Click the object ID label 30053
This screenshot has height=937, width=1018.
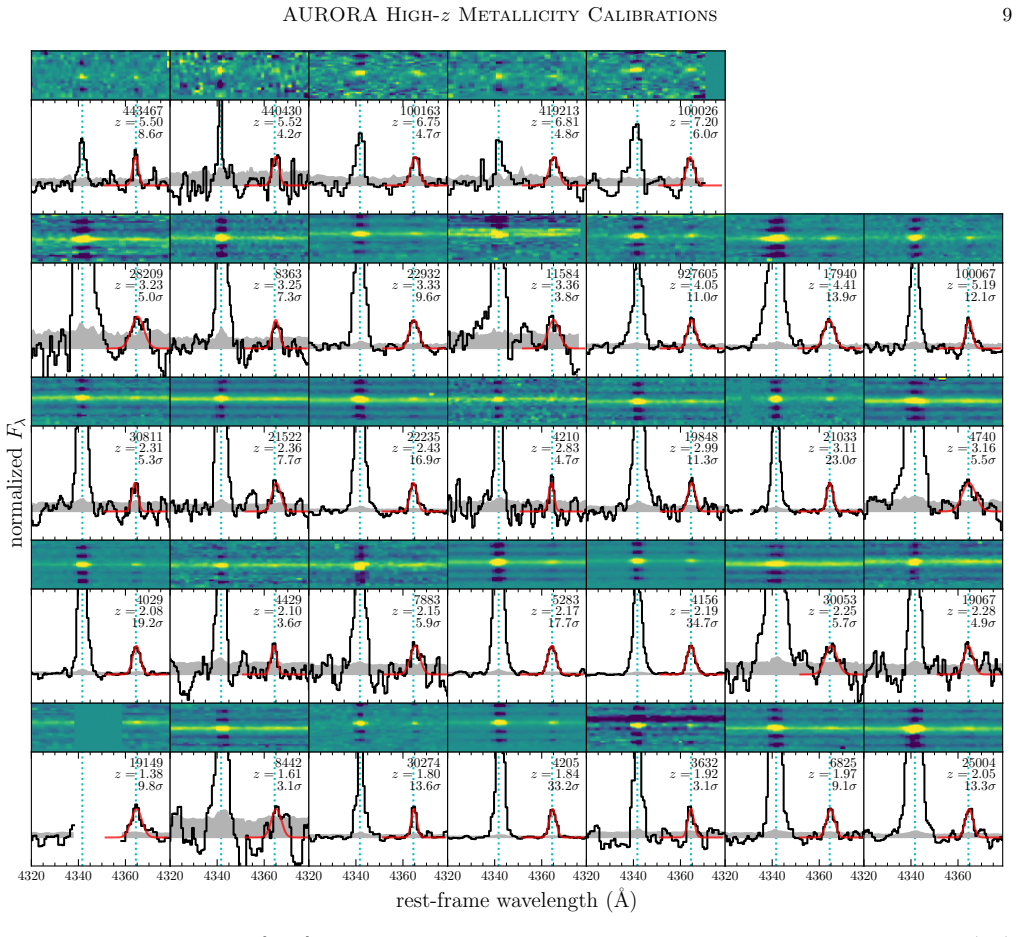point(841,600)
